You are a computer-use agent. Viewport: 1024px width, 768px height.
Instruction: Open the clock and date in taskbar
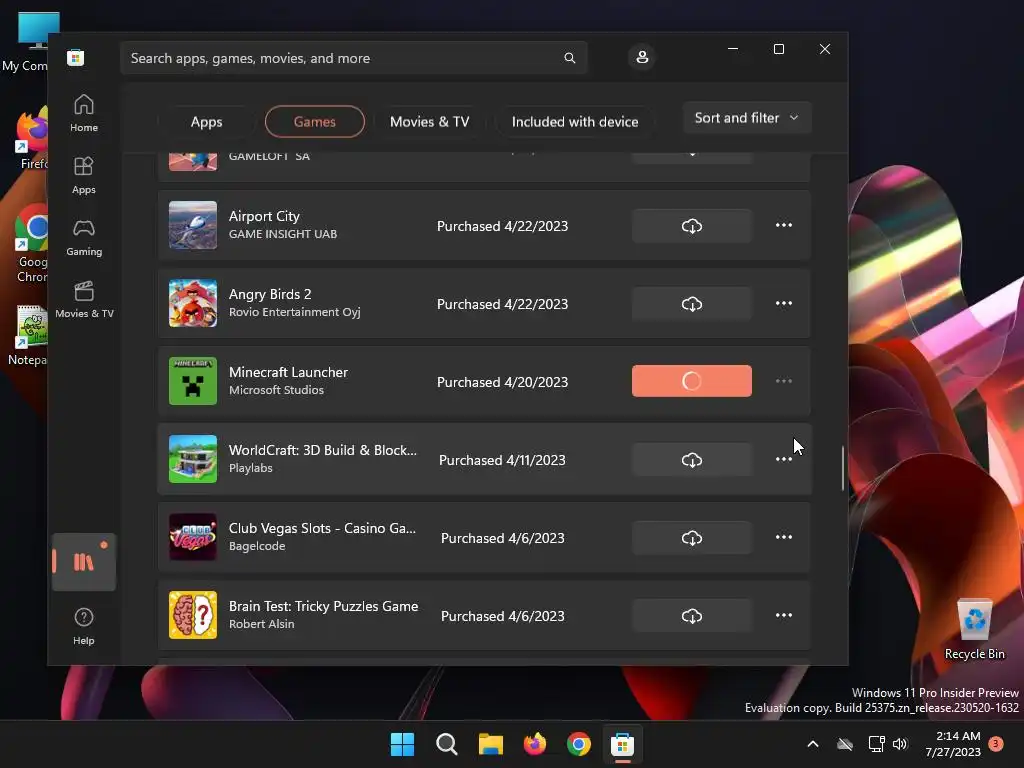click(953, 744)
